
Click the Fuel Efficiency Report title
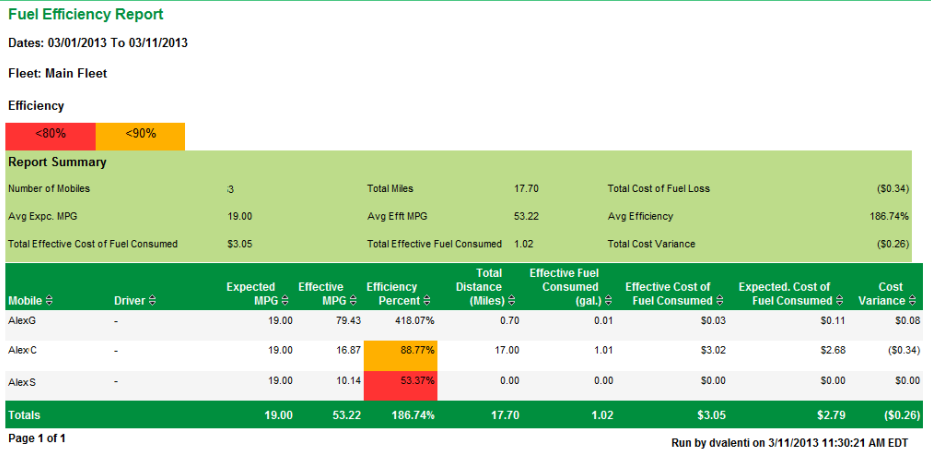tap(86, 15)
